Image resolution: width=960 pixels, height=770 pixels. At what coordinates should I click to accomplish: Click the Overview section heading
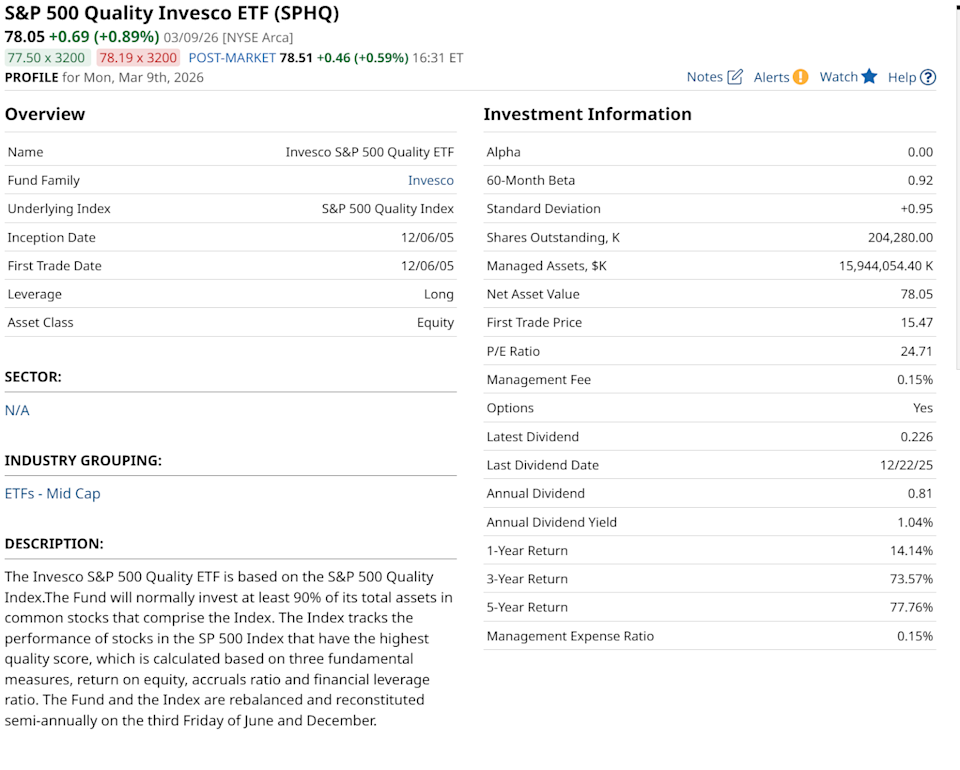[x=45, y=114]
